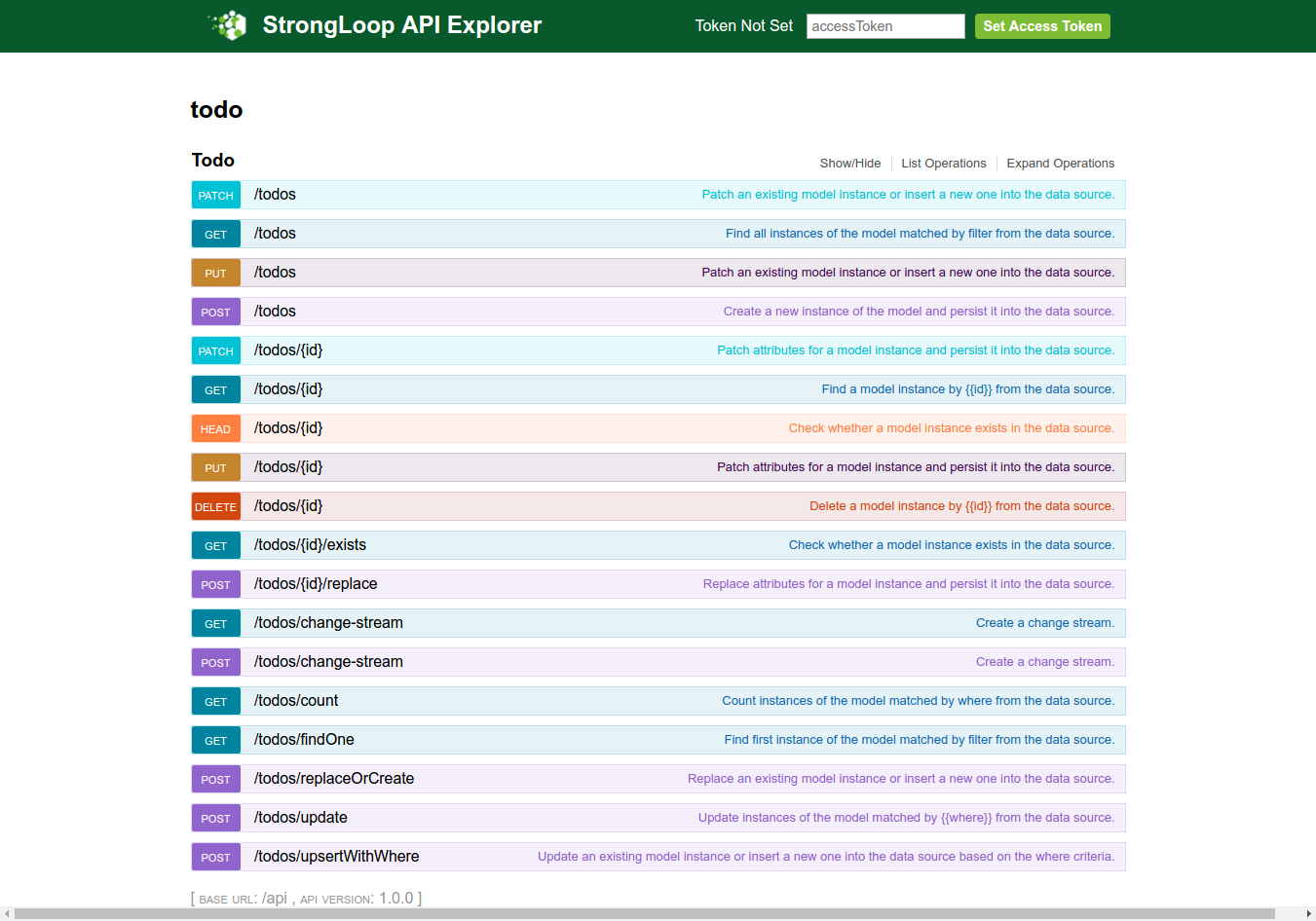Click the POST badge for /todos/update

point(215,819)
